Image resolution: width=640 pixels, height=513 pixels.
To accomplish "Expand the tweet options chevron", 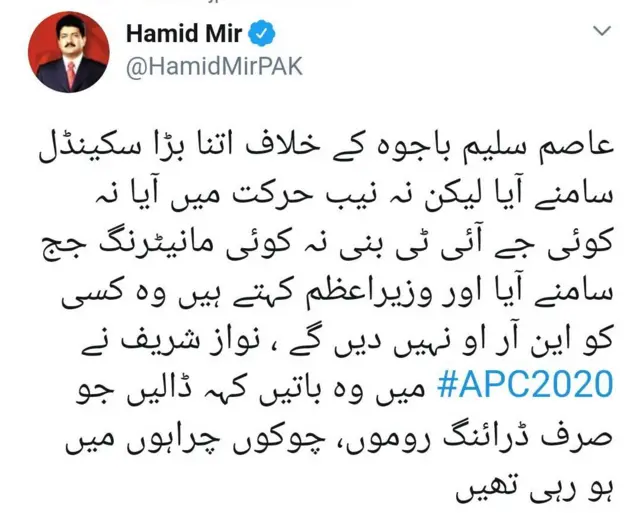I will tap(602, 31).
